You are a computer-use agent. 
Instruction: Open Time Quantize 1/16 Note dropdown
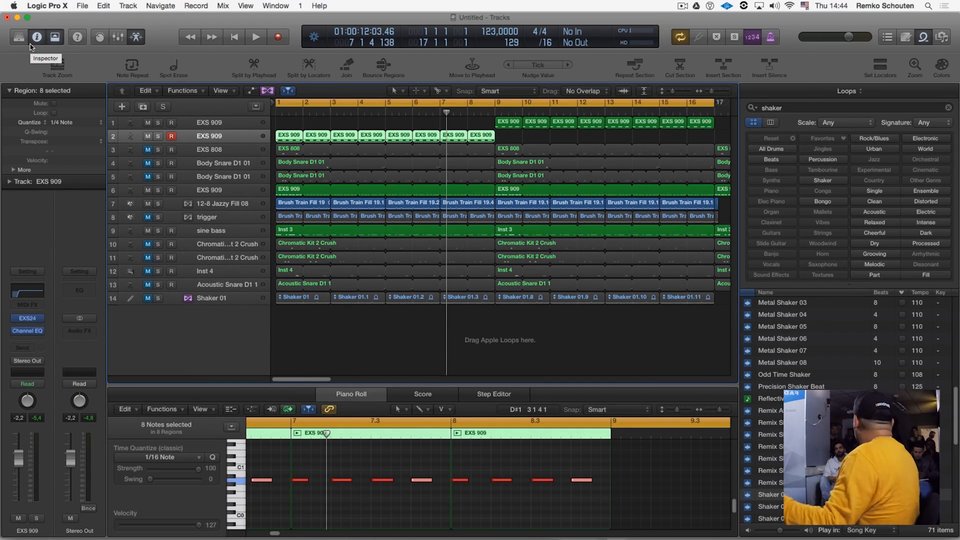tap(159, 457)
